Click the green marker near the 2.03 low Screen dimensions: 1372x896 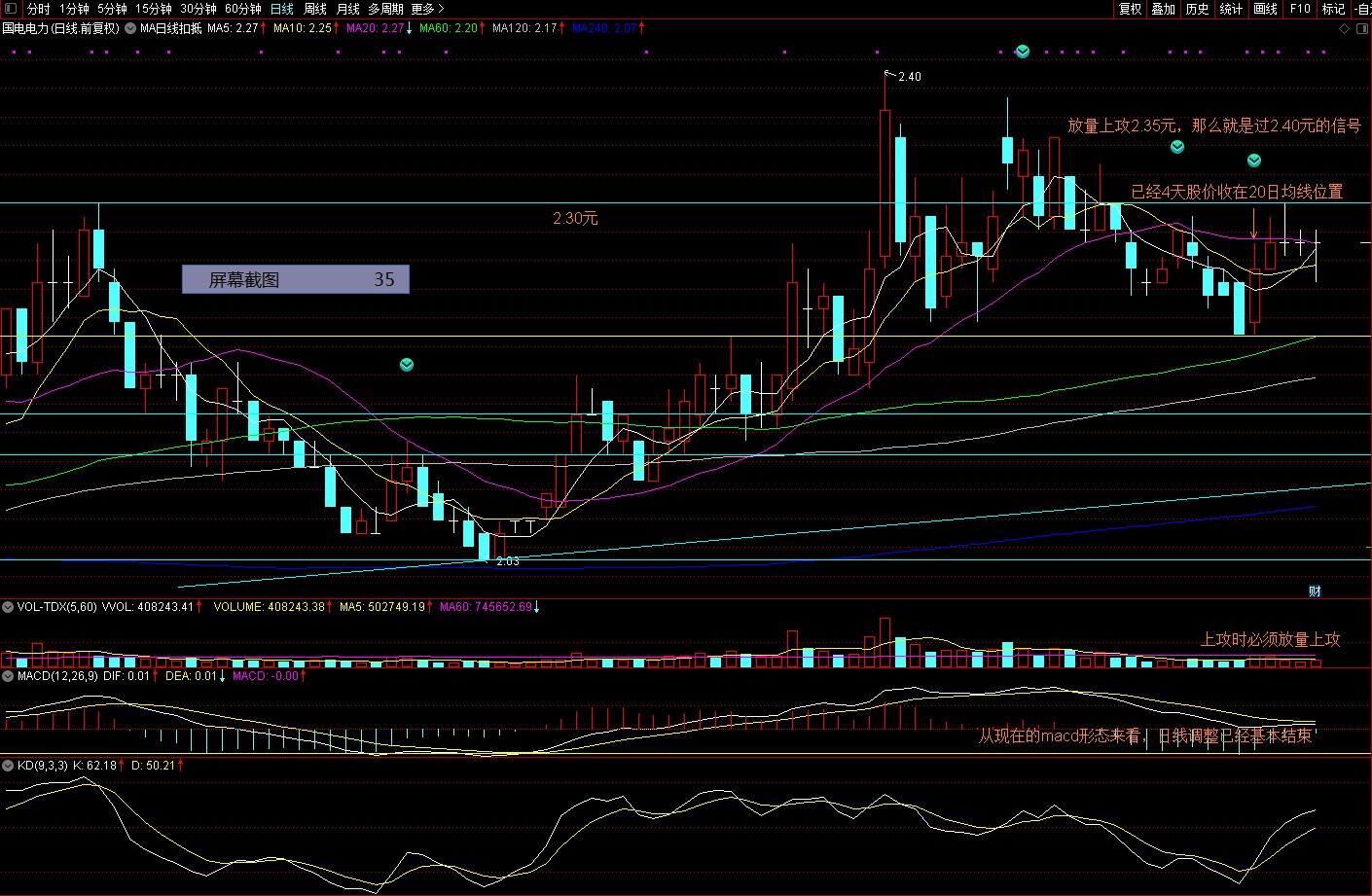point(407,365)
